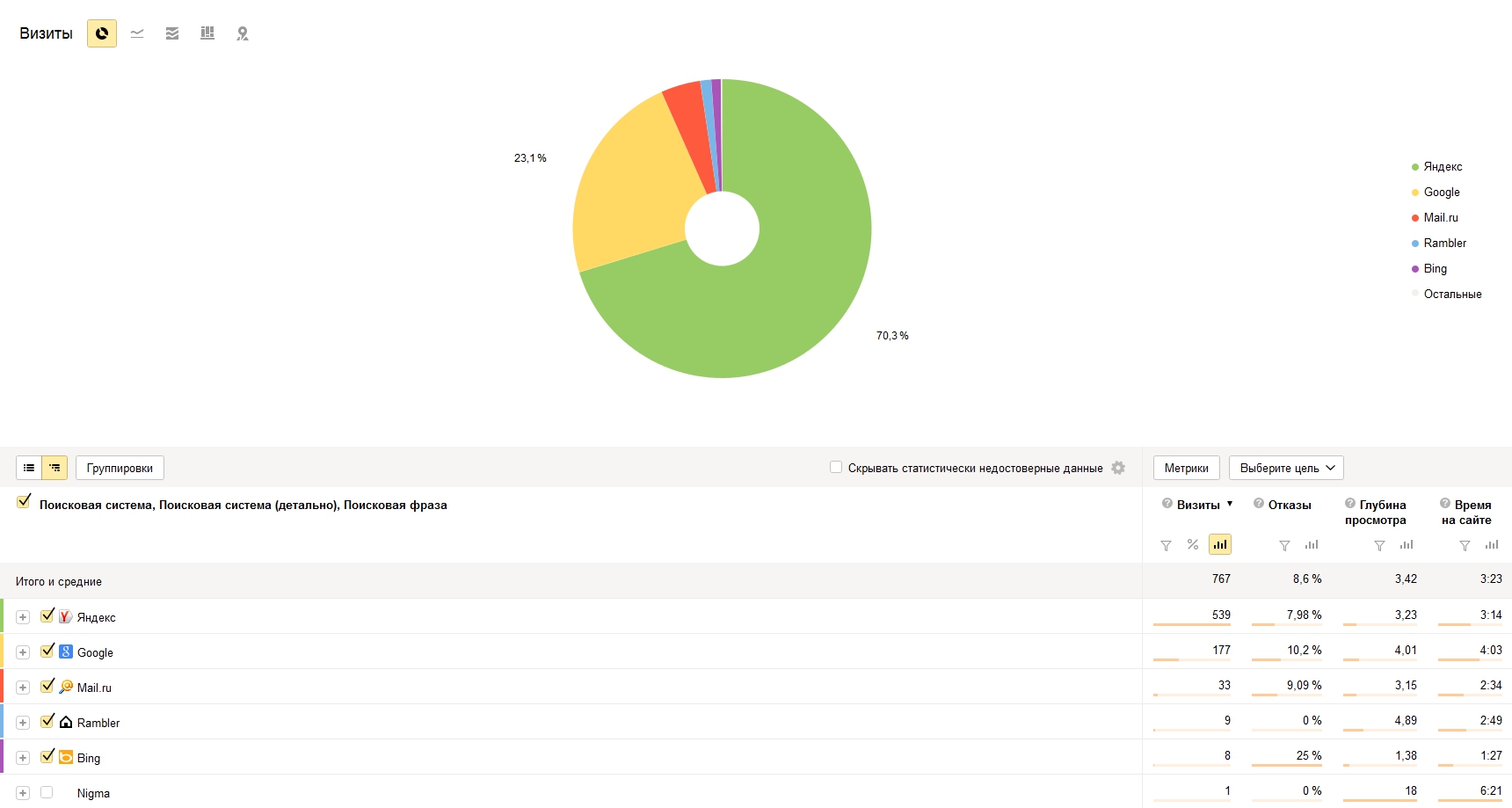Check the Nigma row checkbox
1512x808 pixels.
(47, 792)
